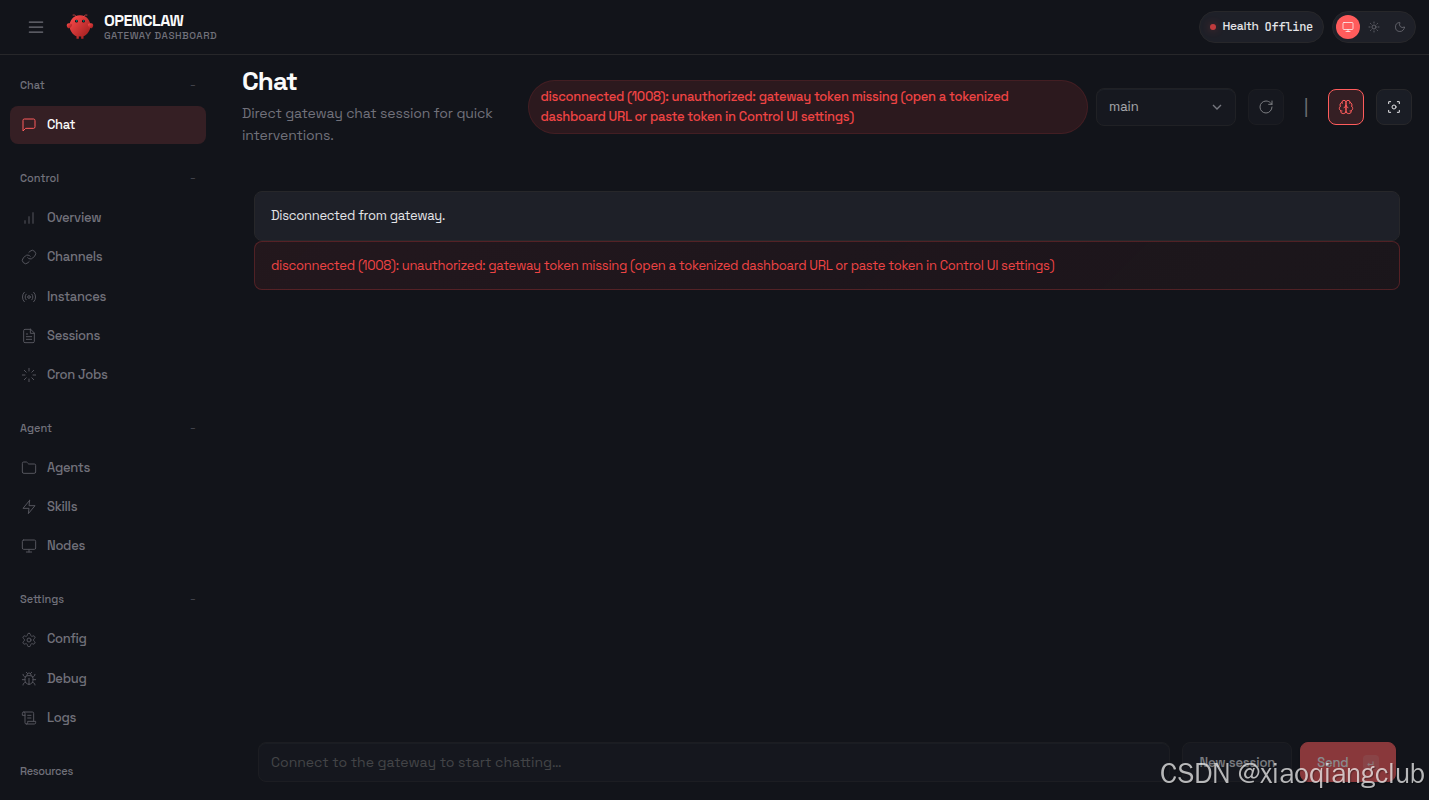Click the brain thinking-mode icon in the toolbar
This screenshot has height=800, width=1429.
[1346, 107]
